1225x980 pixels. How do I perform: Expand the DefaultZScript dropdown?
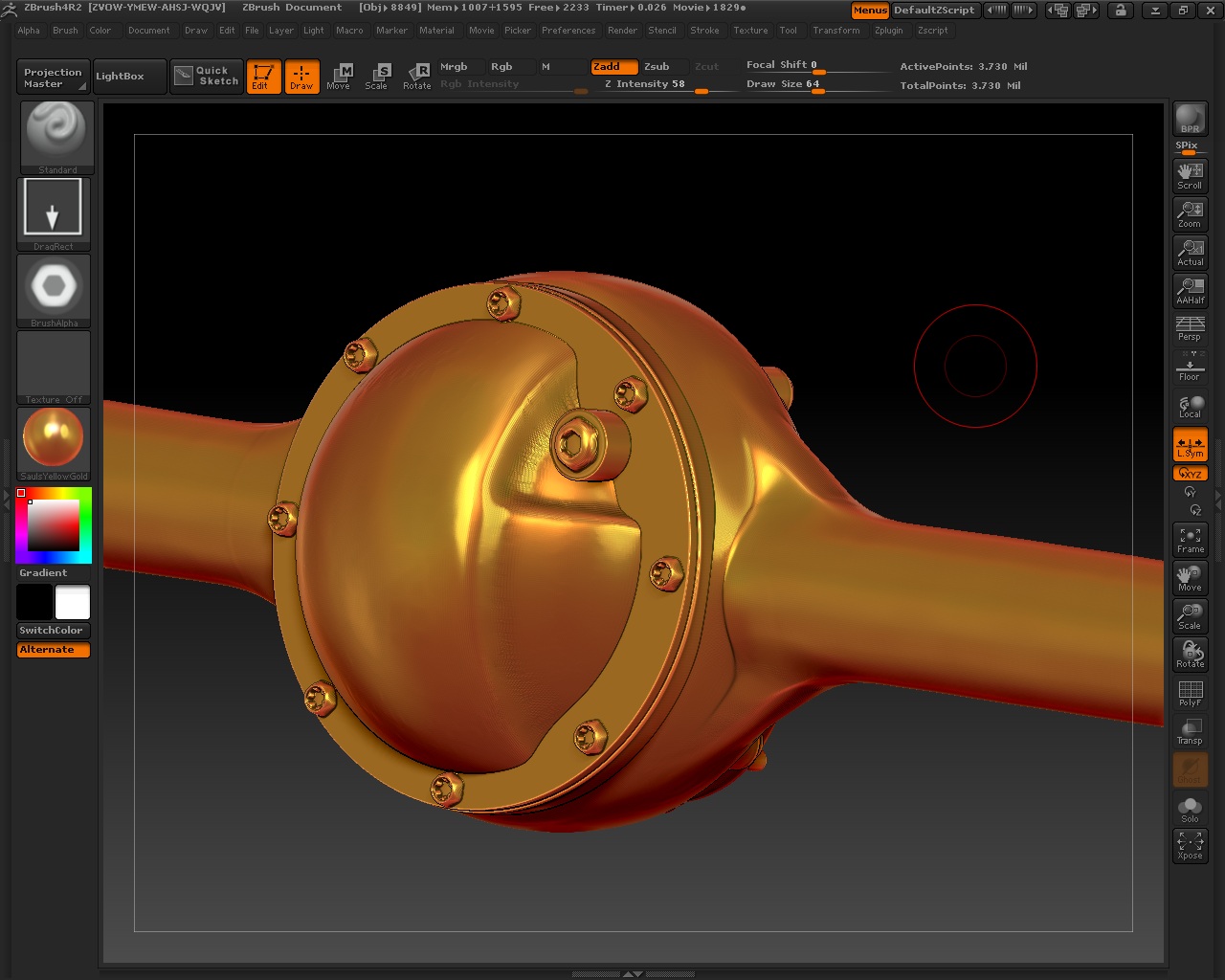[935, 11]
